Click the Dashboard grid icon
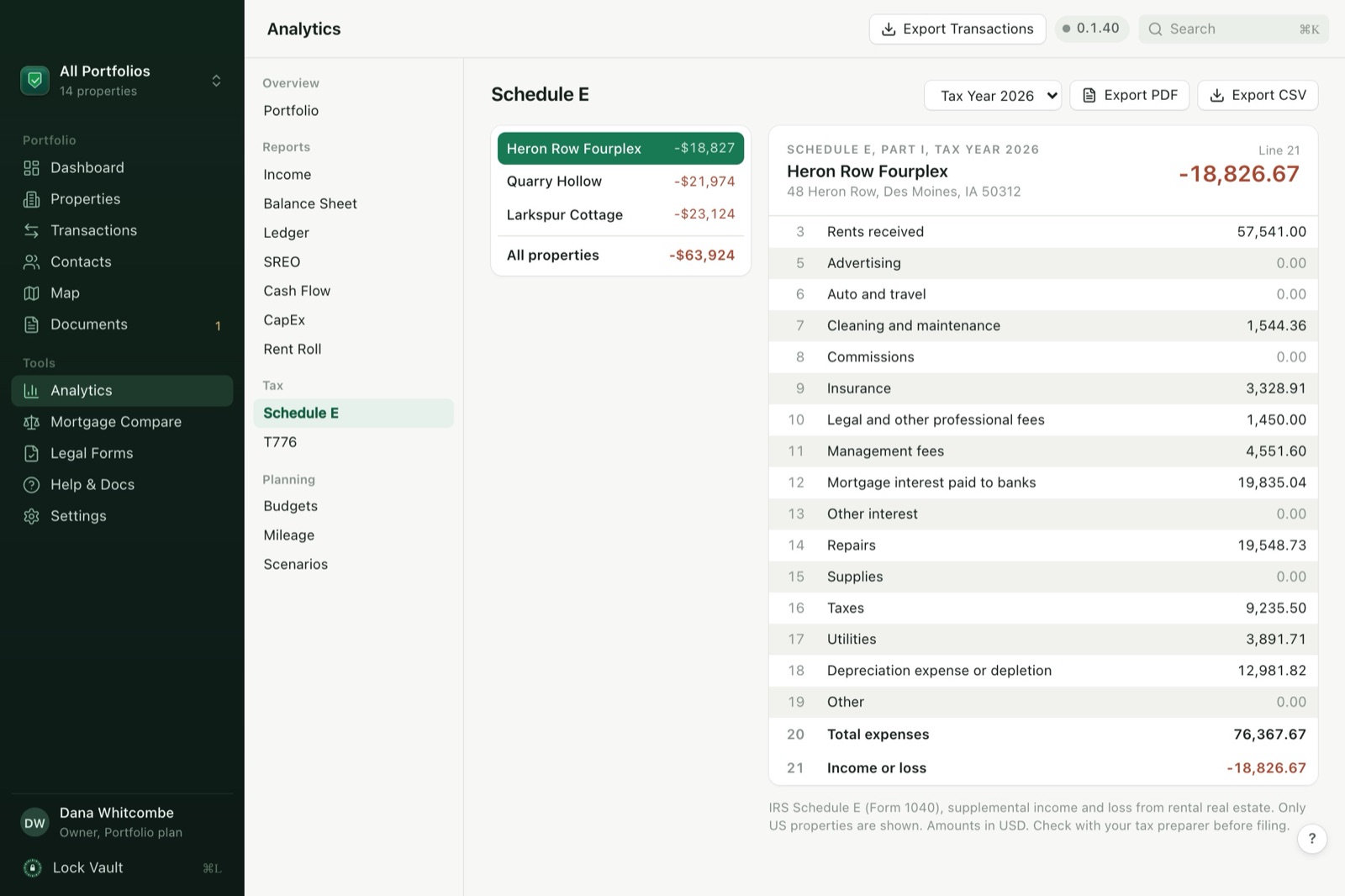This screenshot has width=1345, height=896. (x=31, y=168)
